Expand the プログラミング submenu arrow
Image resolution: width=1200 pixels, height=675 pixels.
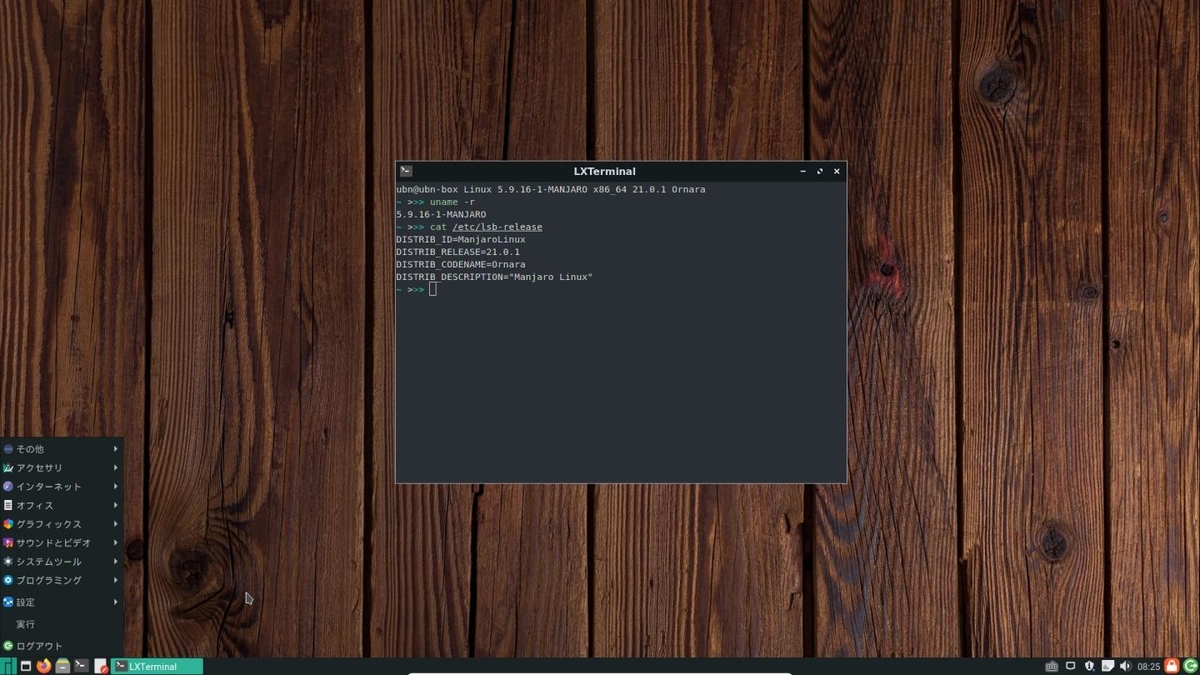(116, 580)
